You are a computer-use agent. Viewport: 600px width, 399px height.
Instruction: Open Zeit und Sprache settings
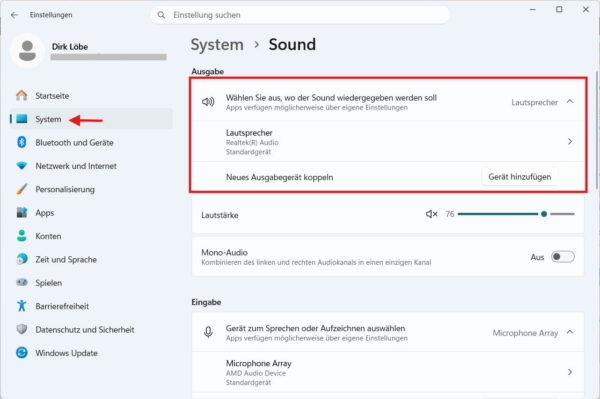tap(91, 259)
